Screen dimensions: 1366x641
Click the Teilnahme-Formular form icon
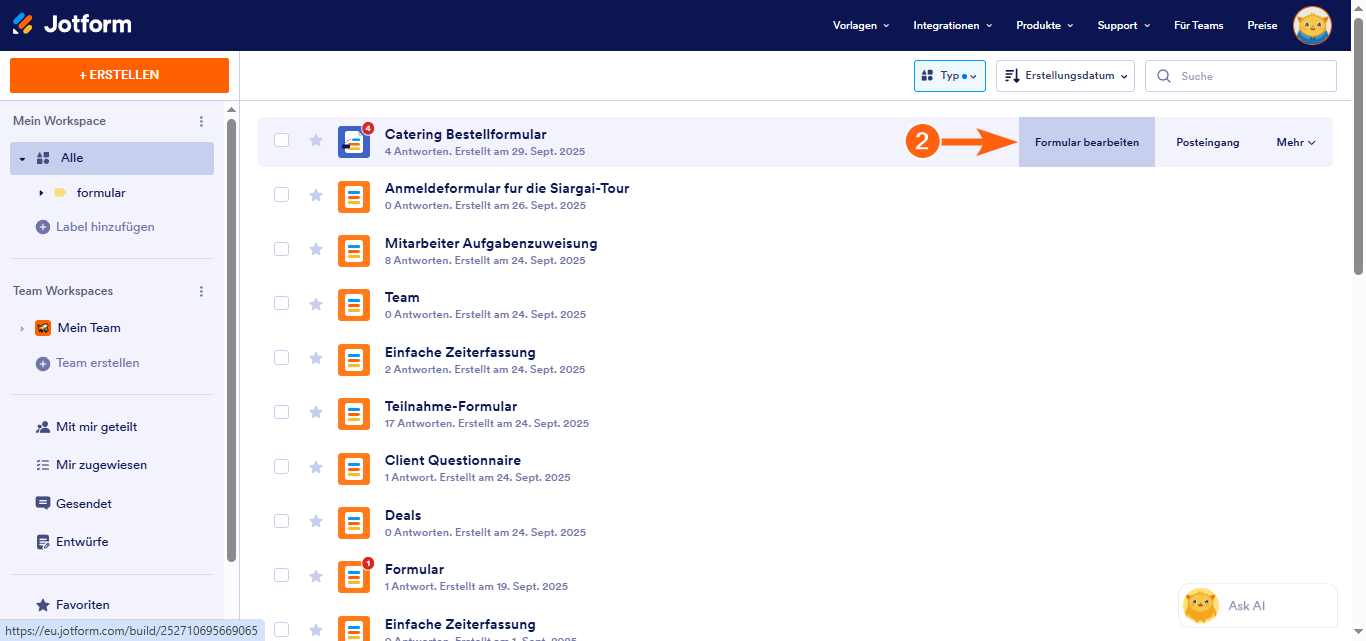354,414
